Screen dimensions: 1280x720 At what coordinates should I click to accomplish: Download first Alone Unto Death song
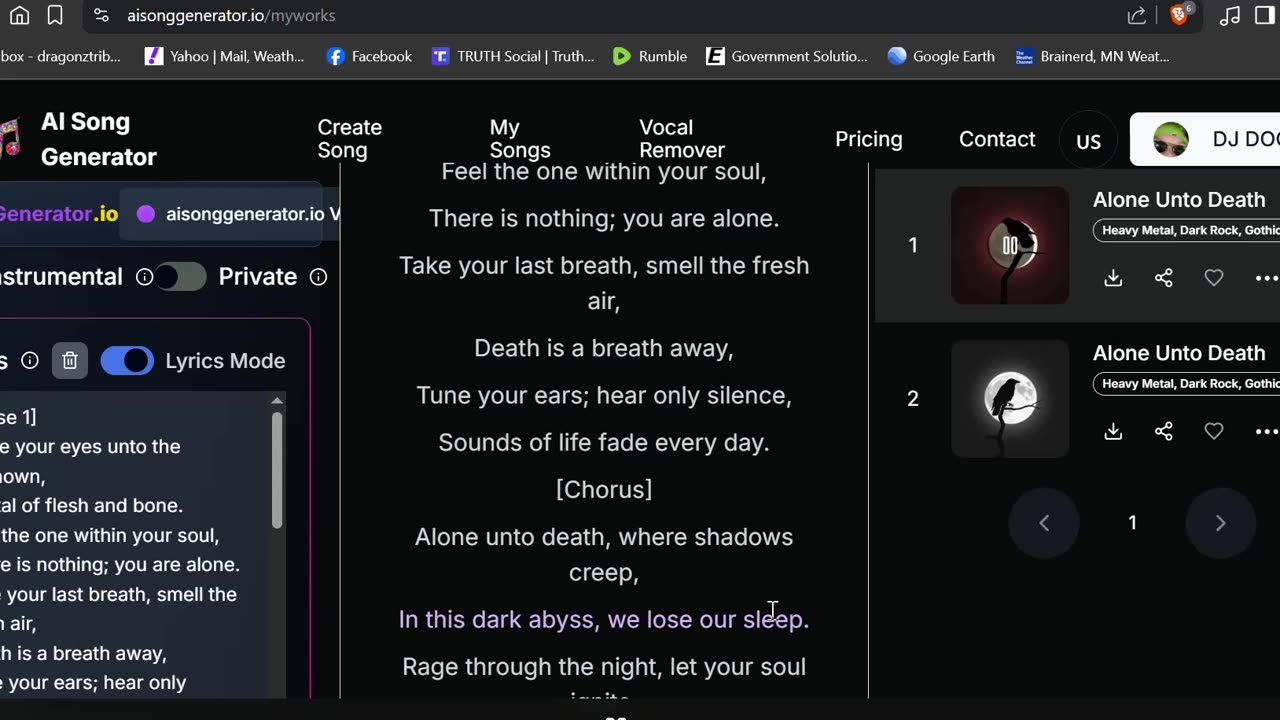tap(1113, 278)
